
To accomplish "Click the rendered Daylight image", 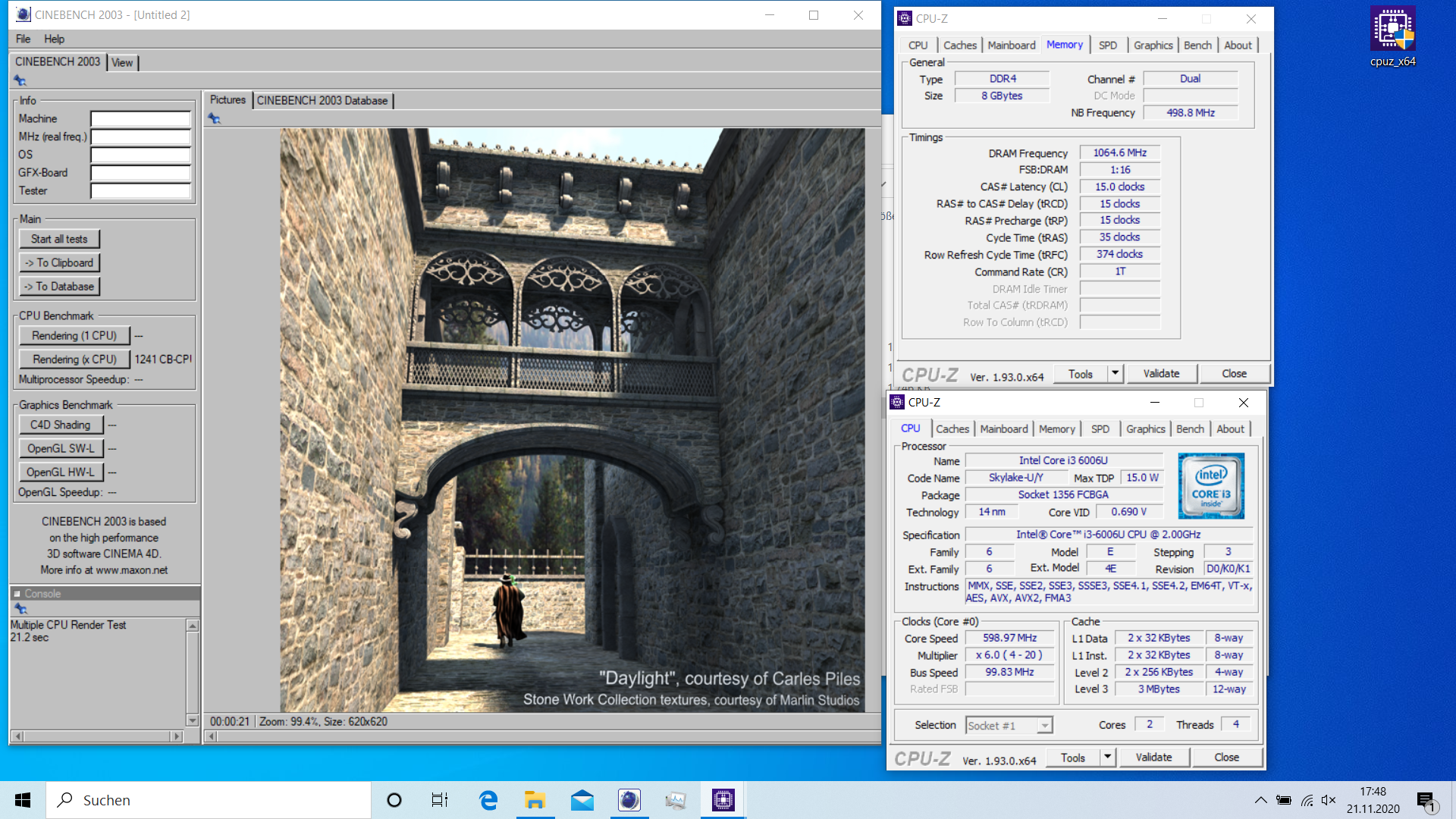I will click(x=573, y=420).
